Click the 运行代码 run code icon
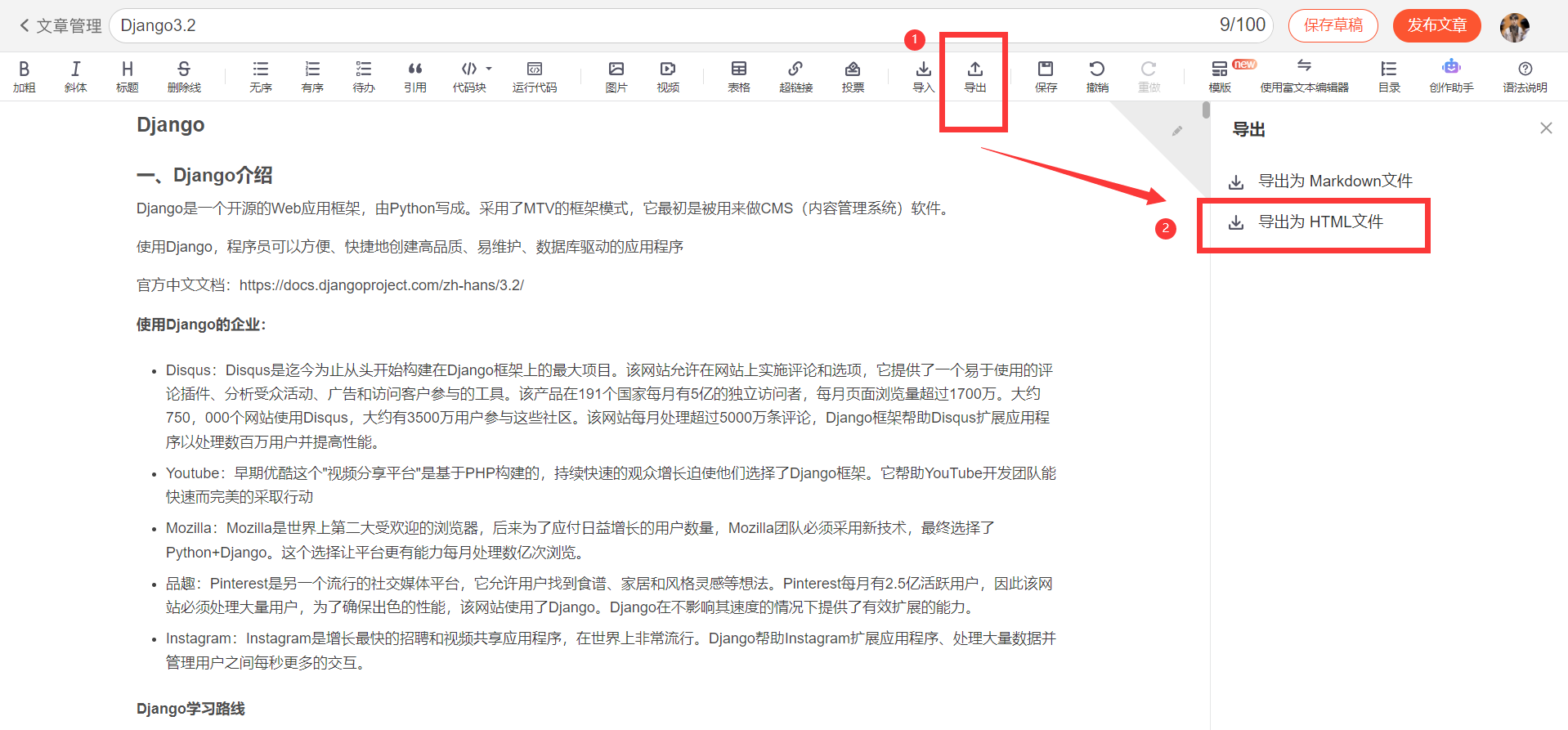This screenshot has width=1568, height=730. click(535, 76)
